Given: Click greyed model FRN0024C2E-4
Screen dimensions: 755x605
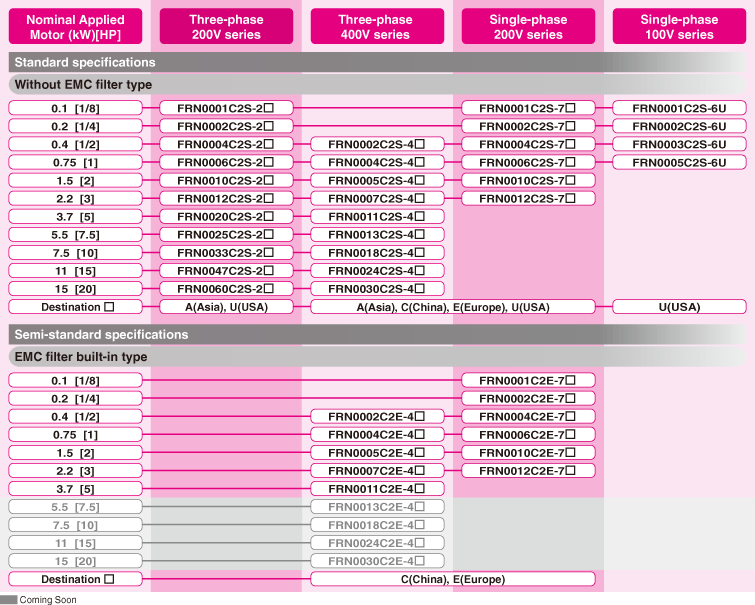Looking at the screenshot, I should click(x=377, y=543).
